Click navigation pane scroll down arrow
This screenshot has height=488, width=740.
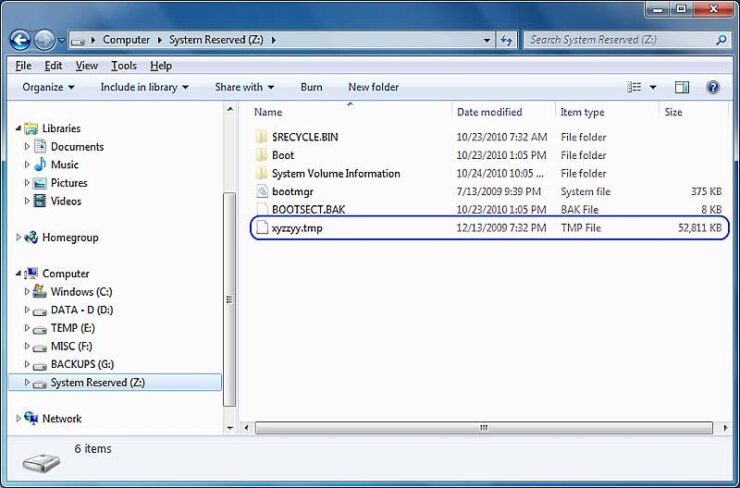pyautogui.click(x=230, y=428)
